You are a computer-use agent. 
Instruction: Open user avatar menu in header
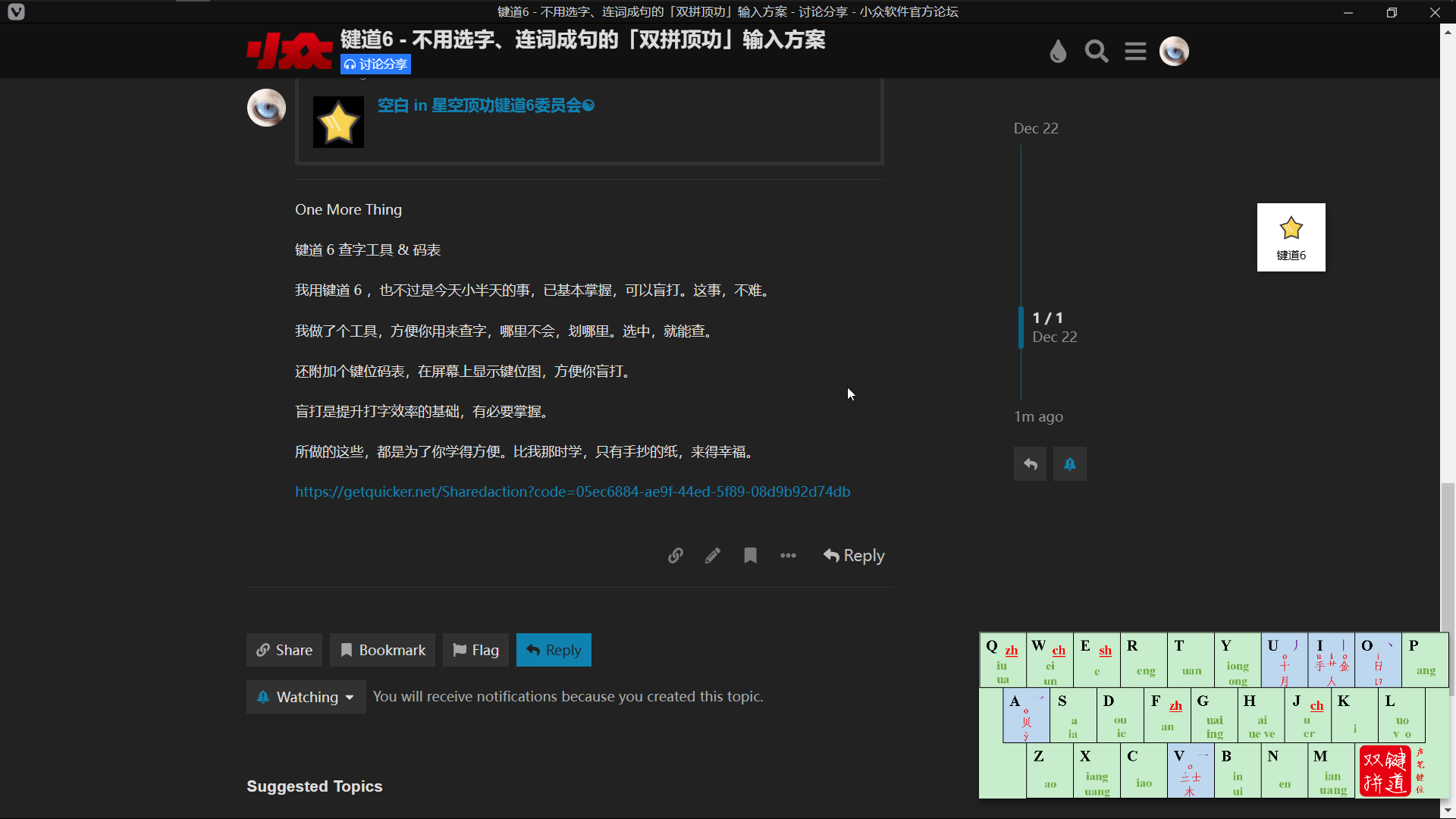pos(1174,52)
